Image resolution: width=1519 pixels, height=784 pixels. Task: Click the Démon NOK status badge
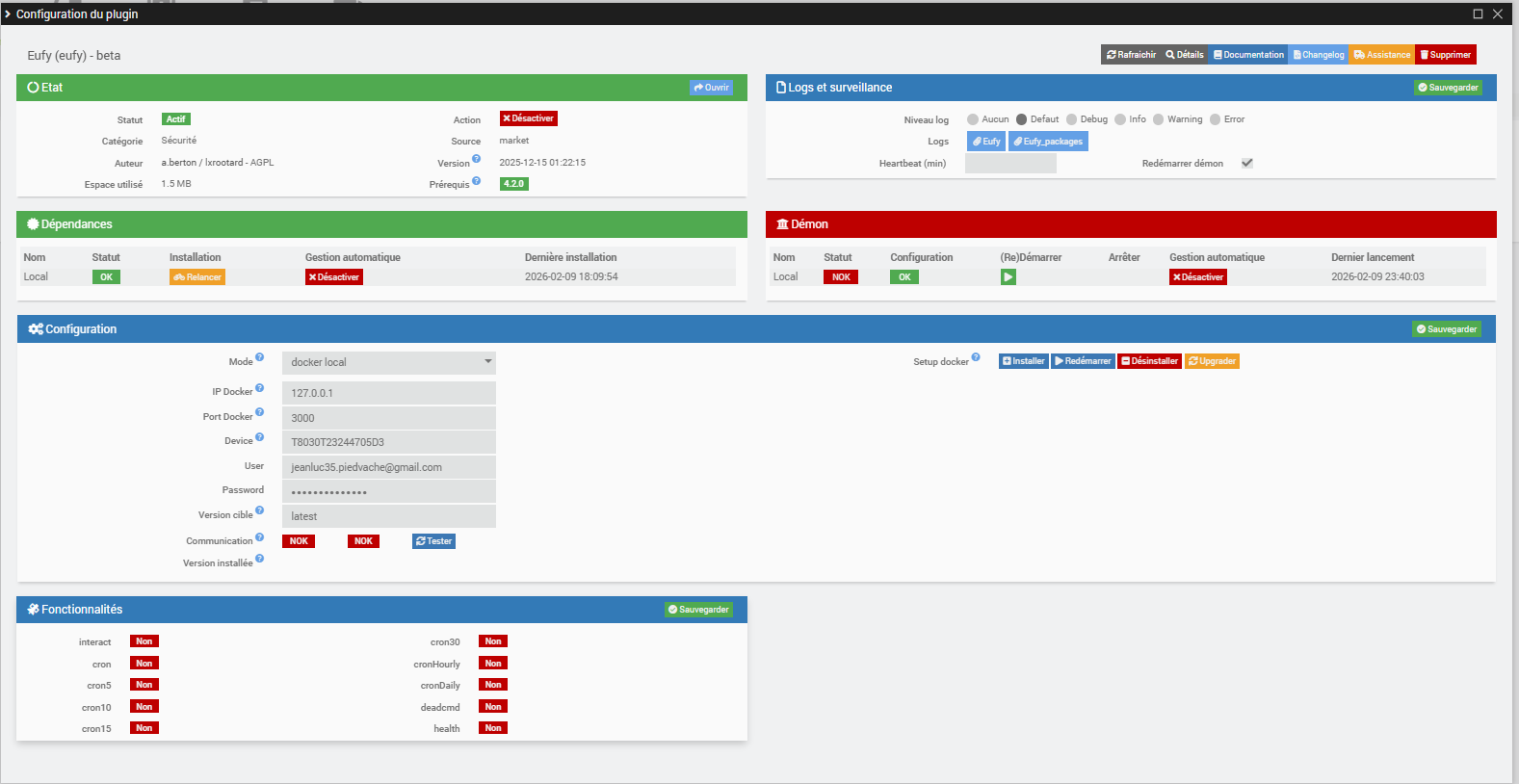pyautogui.click(x=841, y=277)
